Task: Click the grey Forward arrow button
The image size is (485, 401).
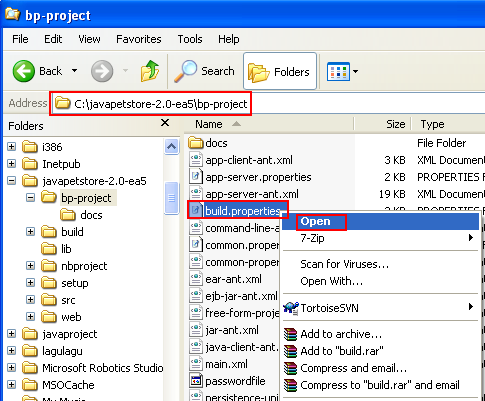Action: coord(102,71)
